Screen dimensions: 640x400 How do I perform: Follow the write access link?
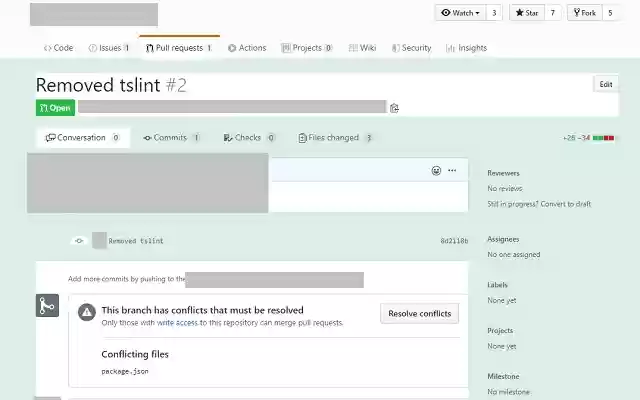click(x=177, y=323)
